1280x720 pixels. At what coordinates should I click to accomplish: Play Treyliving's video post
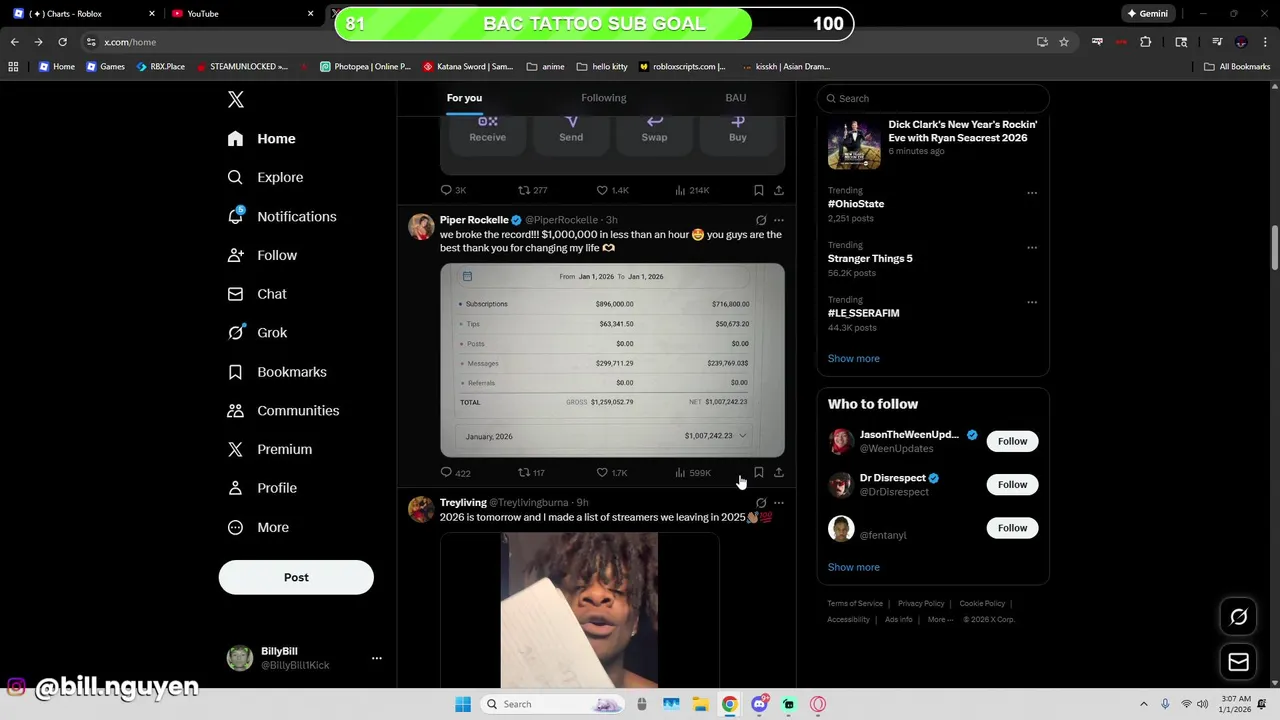pyautogui.click(x=580, y=610)
